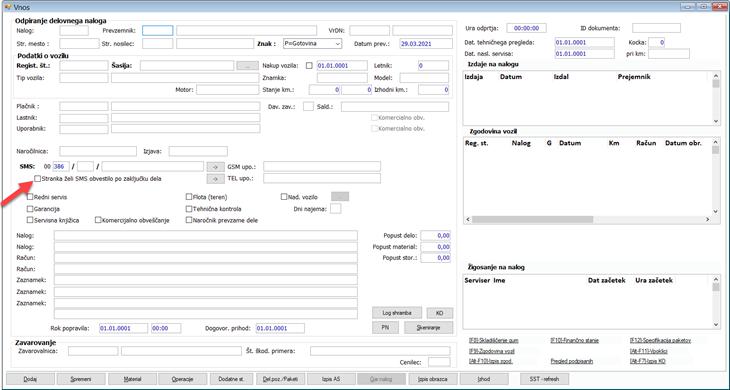Open the [Alt-F11]-Vpoklici link

coord(648,351)
